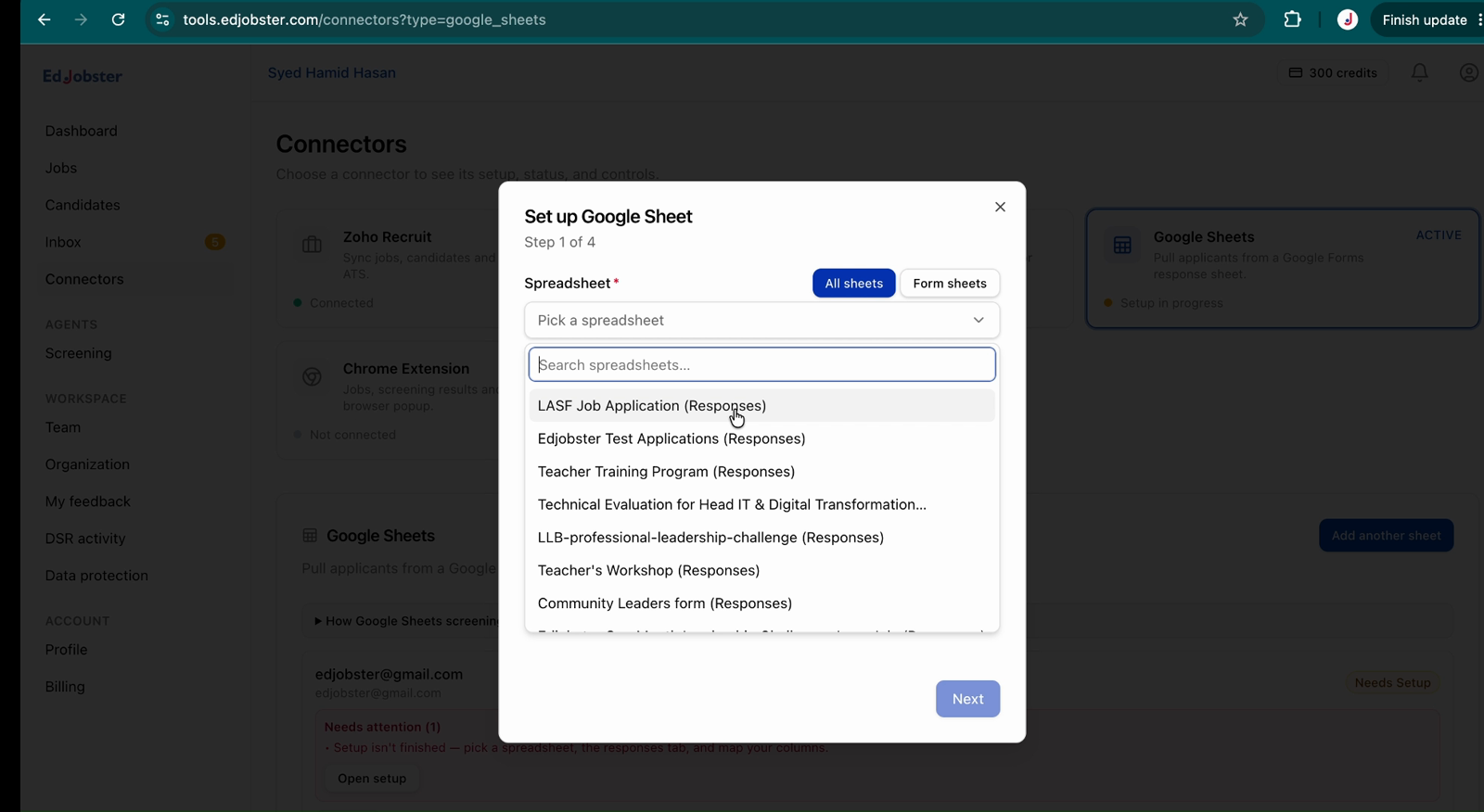Choose LLB-professional-leadership-challenge (Responses)

(x=762, y=538)
